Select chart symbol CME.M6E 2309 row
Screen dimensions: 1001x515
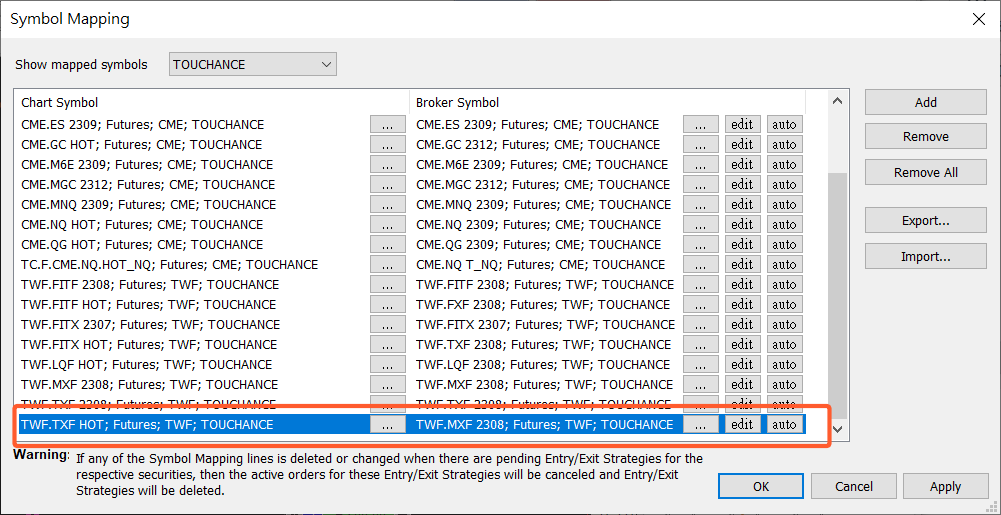[147, 165]
